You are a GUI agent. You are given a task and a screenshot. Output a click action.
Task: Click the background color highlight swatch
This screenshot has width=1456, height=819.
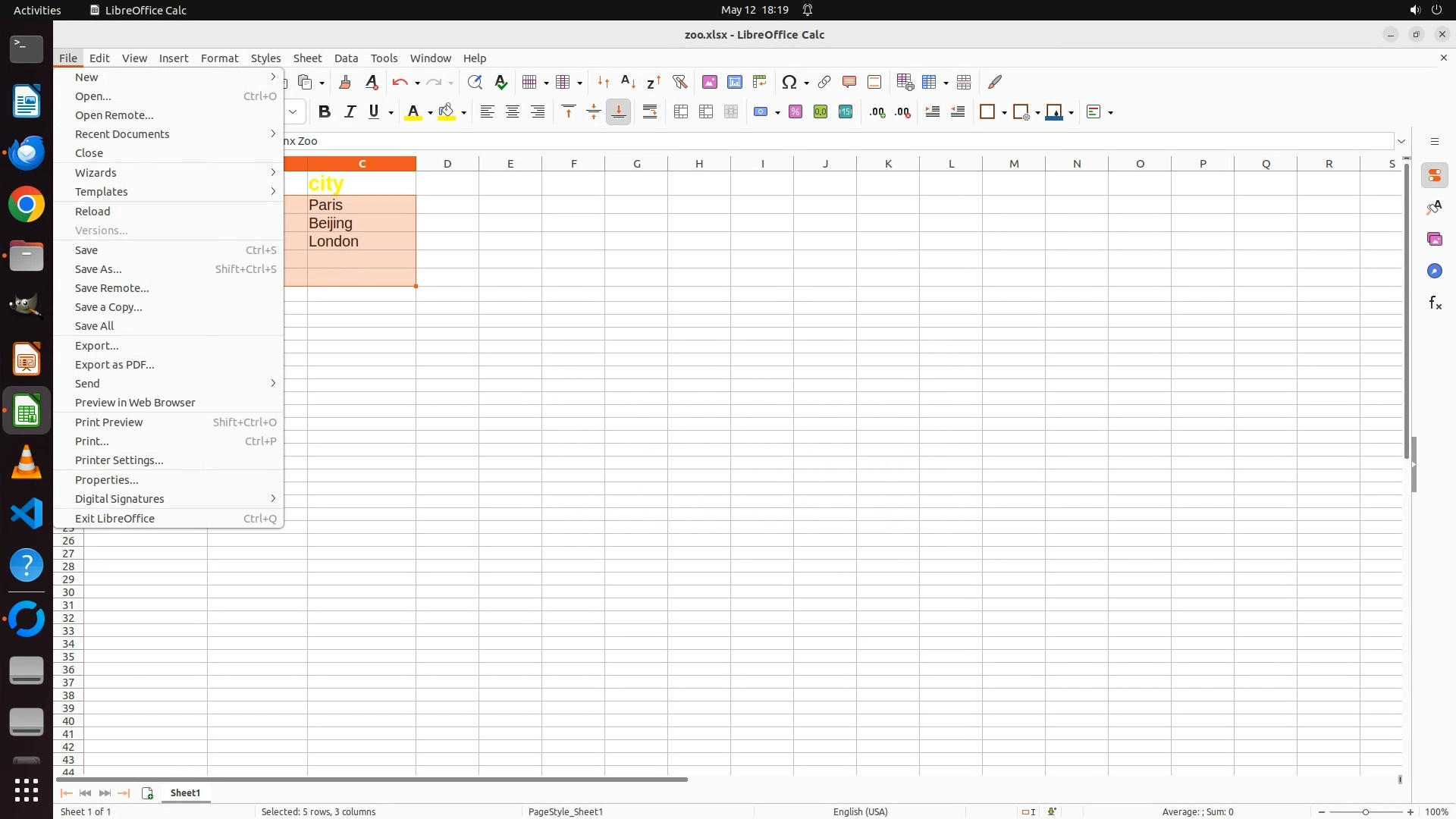pos(447,112)
